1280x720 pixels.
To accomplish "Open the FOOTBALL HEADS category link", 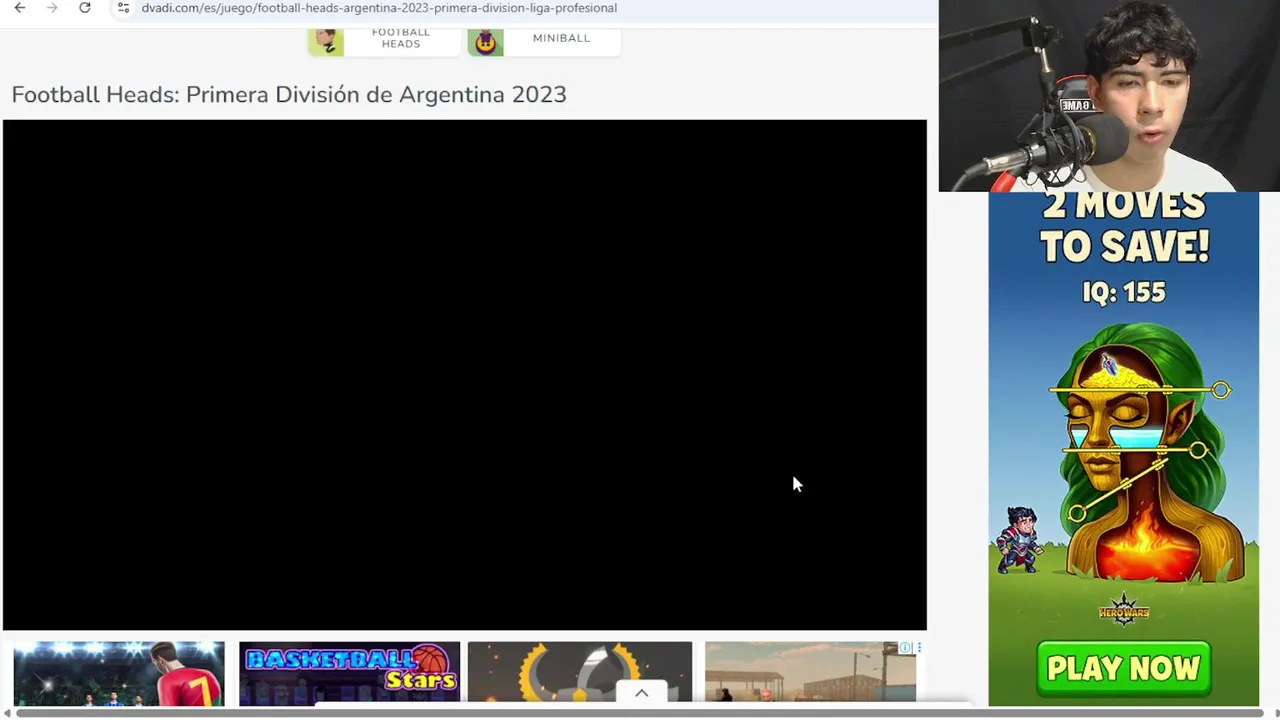I will coord(401,38).
